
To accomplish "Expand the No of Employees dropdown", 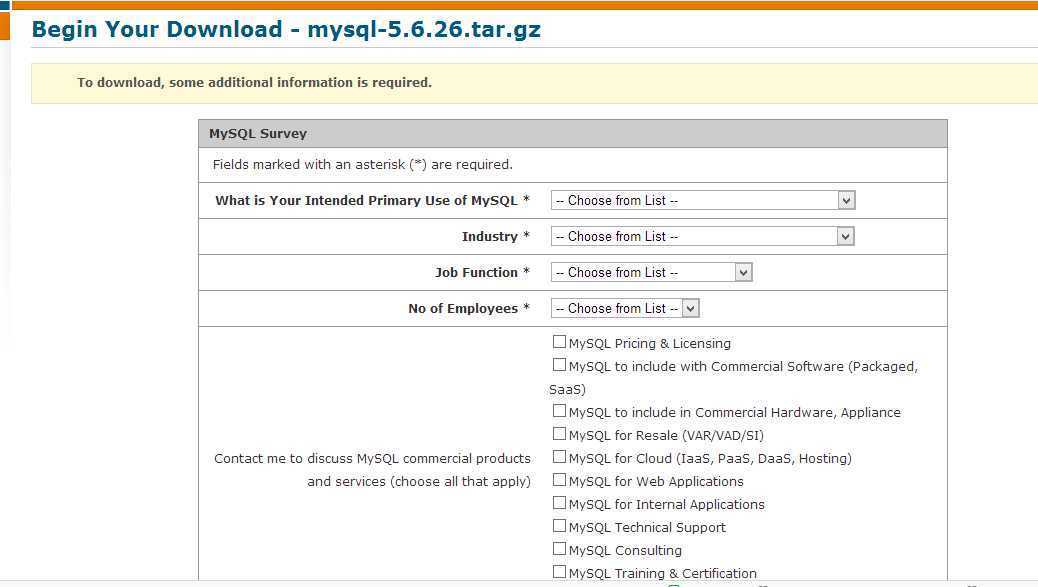I will tap(625, 308).
